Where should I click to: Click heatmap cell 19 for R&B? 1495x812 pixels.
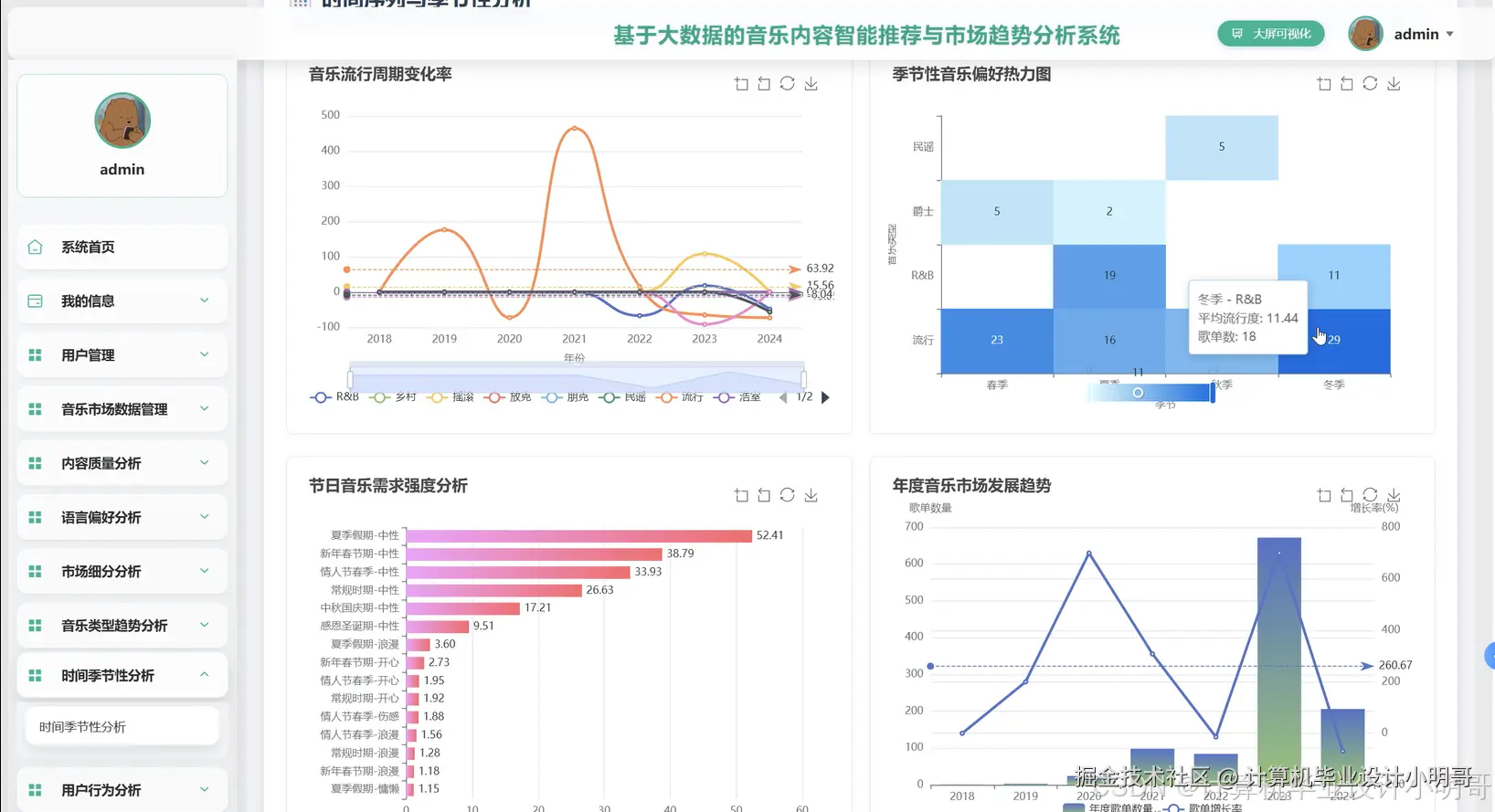1109,276
